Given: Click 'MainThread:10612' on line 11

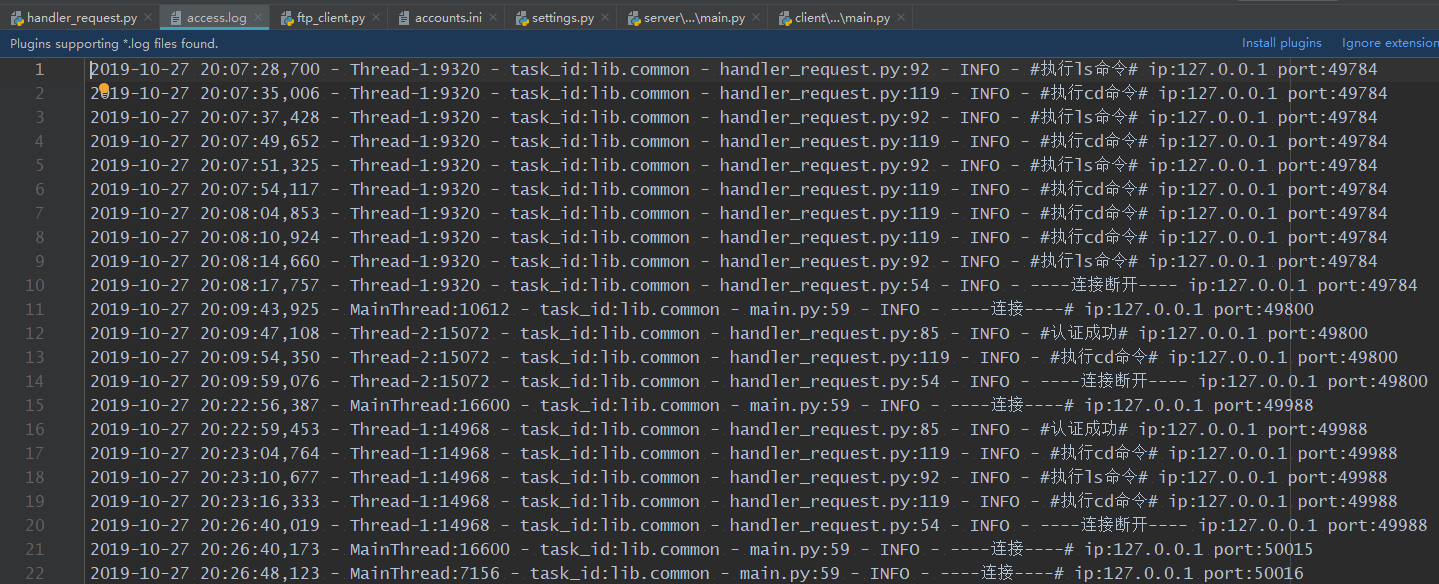Looking at the screenshot, I should 430,309.
